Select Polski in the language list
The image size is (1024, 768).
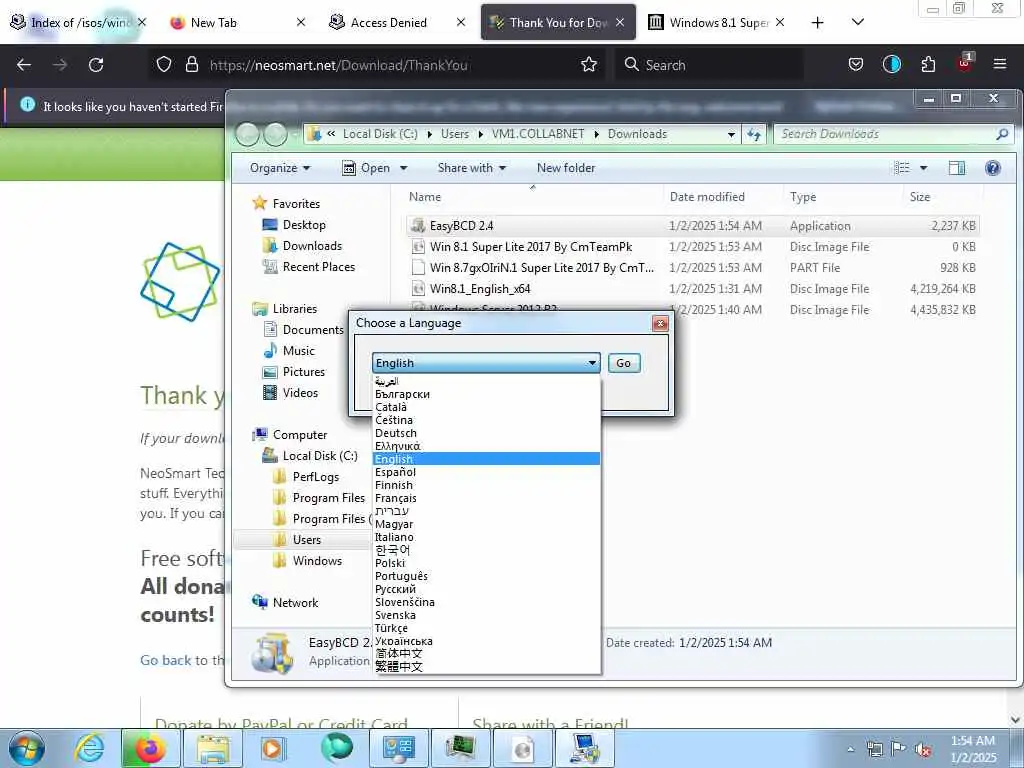[x=390, y=563]
